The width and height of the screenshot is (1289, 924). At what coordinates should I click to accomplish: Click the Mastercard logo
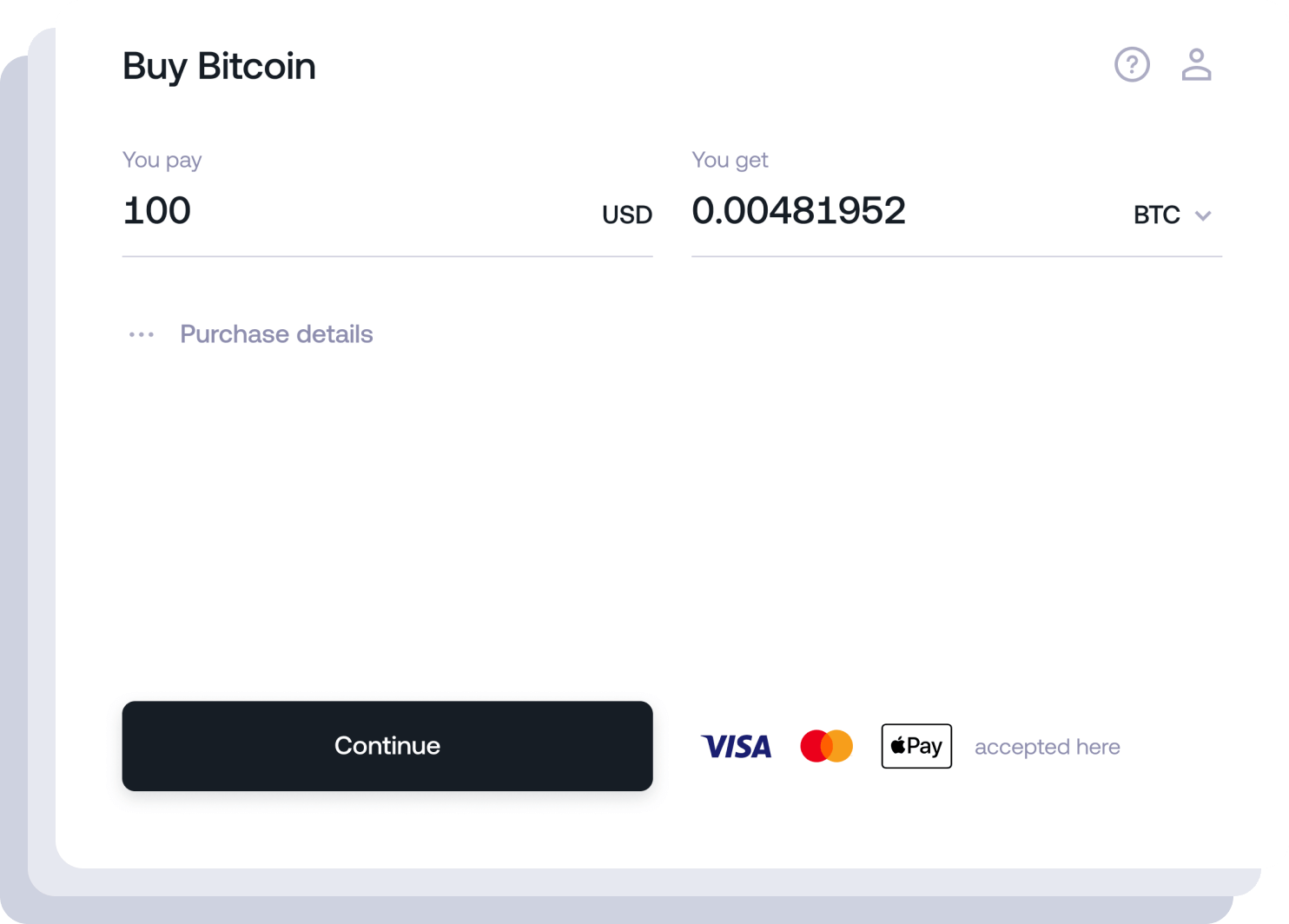pyautogui.click(x=826, y=746)
